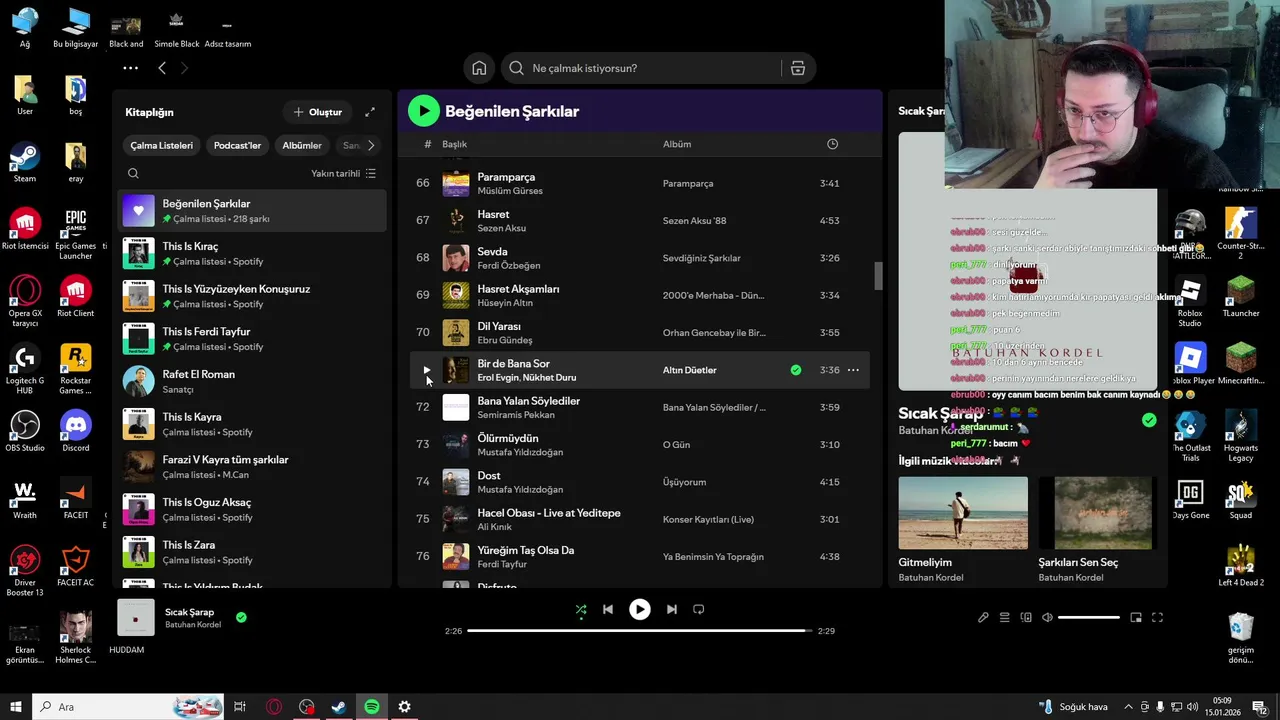Viewport: 1280px width, 720px height.
Task: Expand the library panel to full view
Action: coord(370,112)
